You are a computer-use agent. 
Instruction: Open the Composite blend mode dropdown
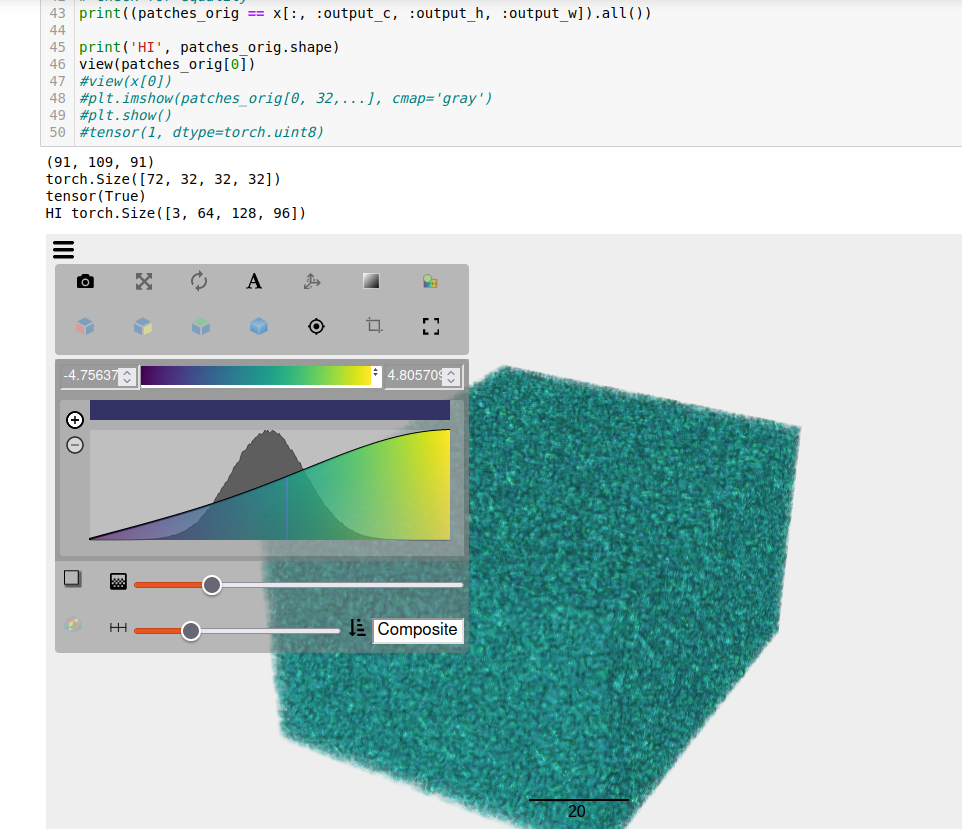418,630
